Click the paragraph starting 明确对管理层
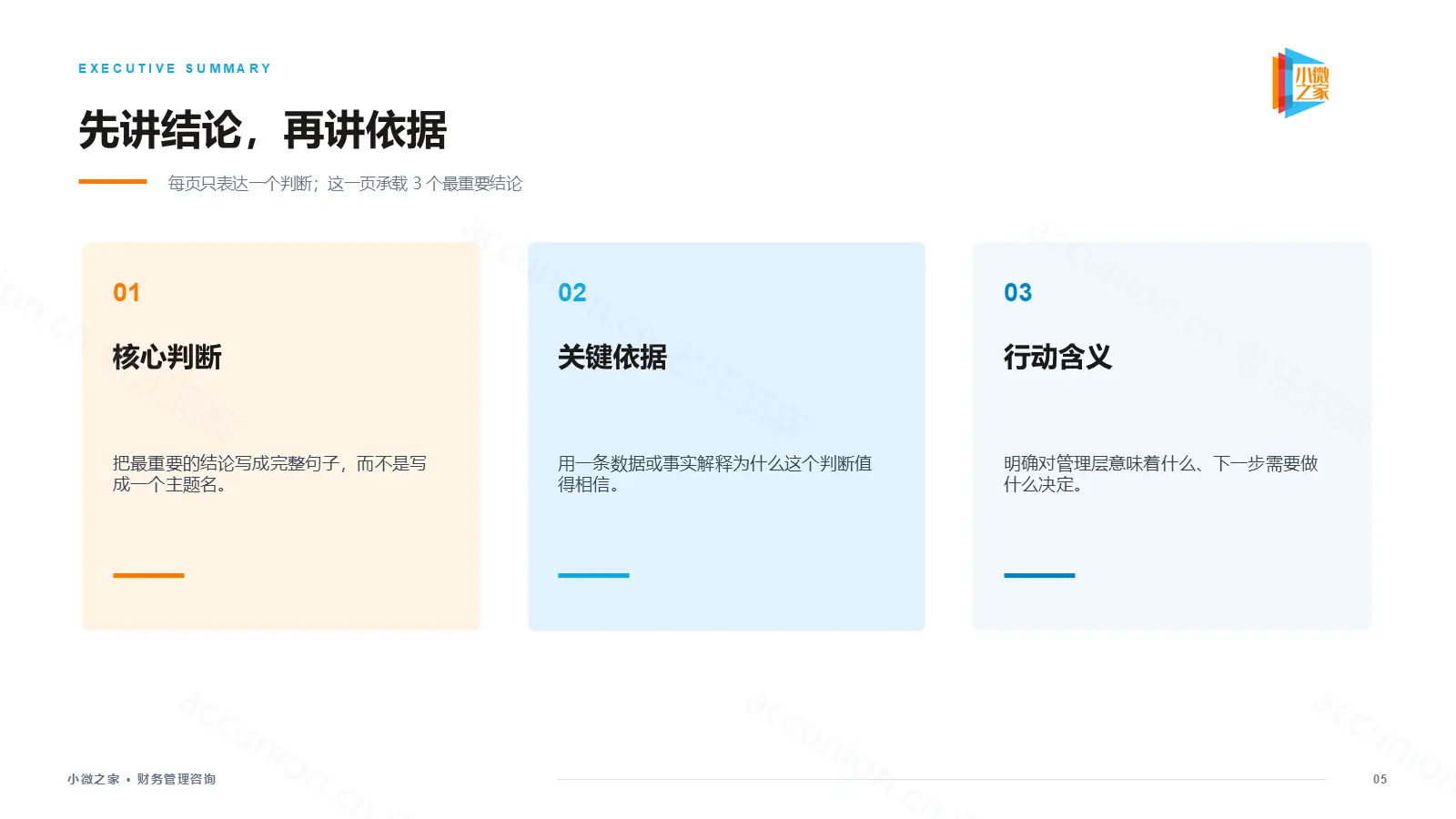Image resolution: width=1456 pixels, height=819 pixels. (1161, 473)
